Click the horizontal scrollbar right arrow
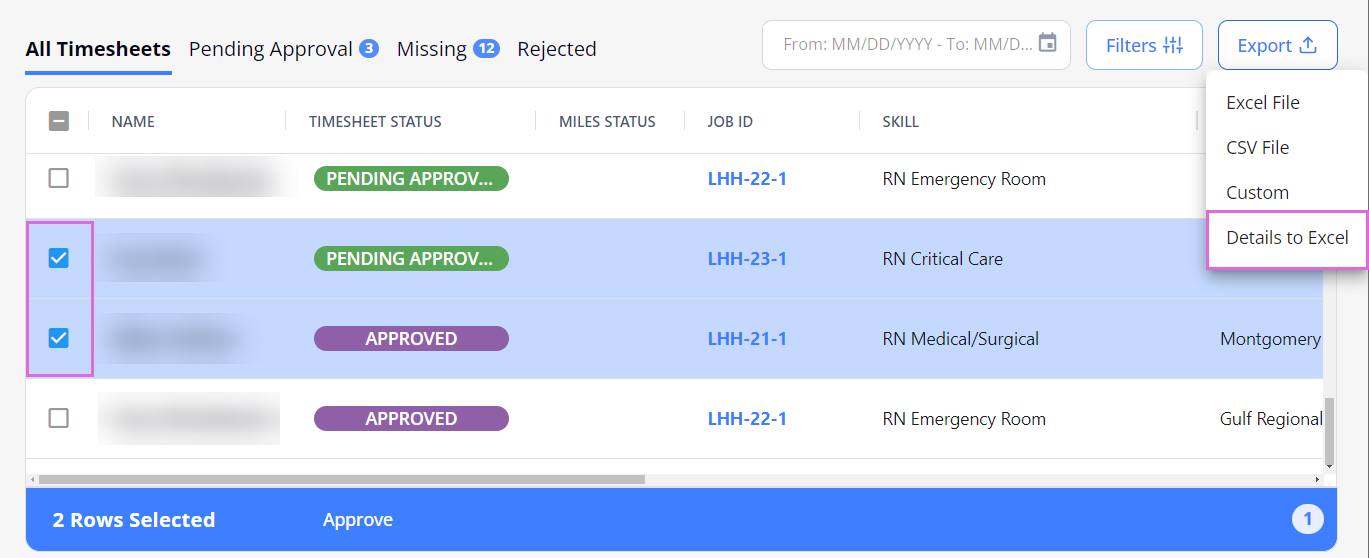1369x558 pixels. pyautogui.click(x=1317, y=480)
